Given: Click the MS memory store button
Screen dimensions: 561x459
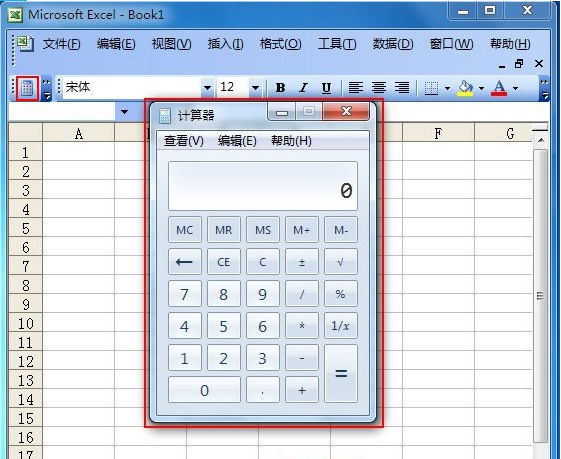Looking at the screenshot, I should pos(263,229).
